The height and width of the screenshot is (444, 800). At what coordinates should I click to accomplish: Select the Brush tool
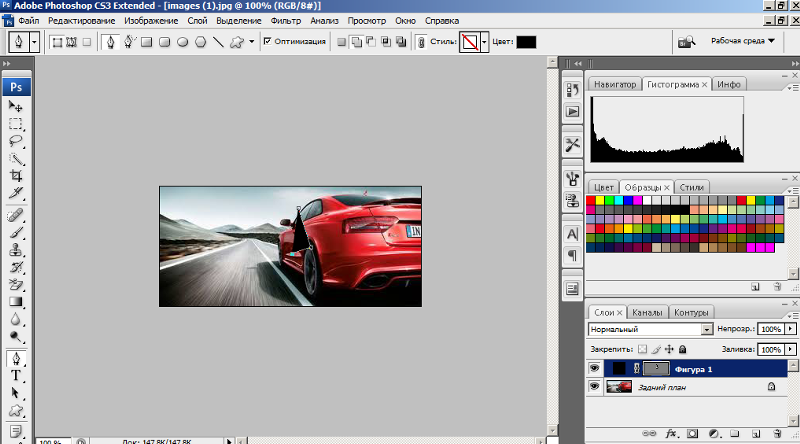[x=16, y=233]
